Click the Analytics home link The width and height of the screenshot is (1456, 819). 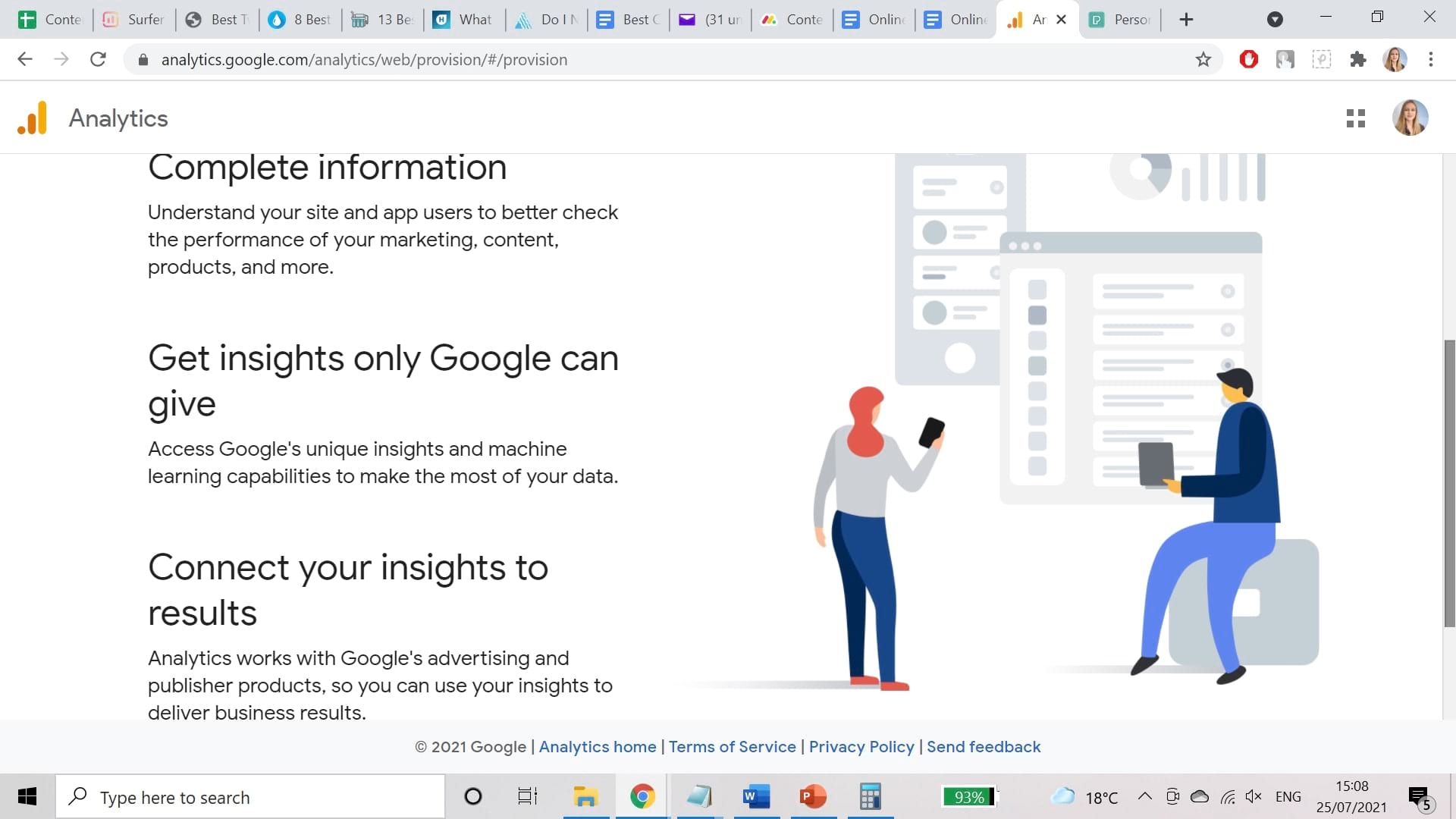point(597,746)
